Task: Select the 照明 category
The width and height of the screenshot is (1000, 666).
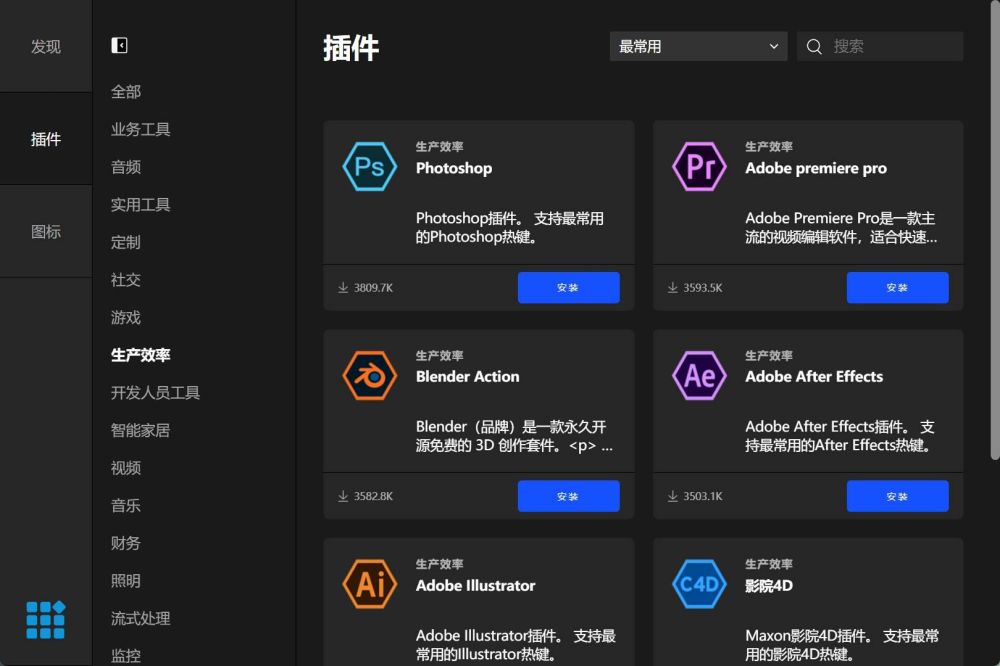Action: pyautogui.click(x=126, y=581)
